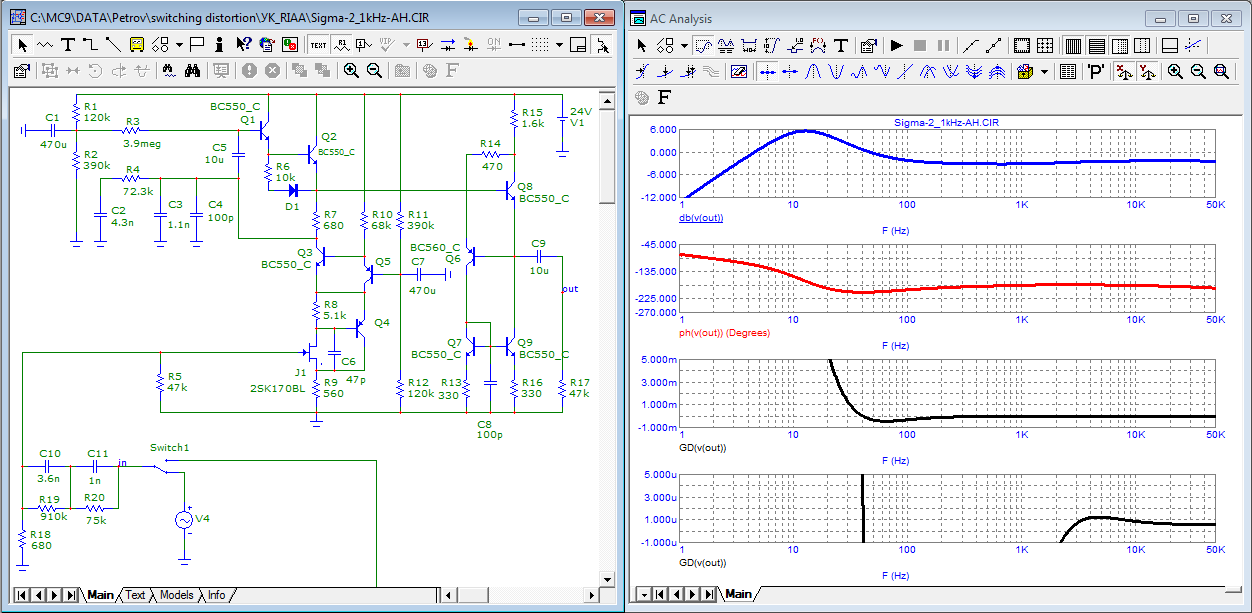Zoom in on the schematic window
Image resolution: width=1252 pixels, height=613 pixels.
point(351,70)
